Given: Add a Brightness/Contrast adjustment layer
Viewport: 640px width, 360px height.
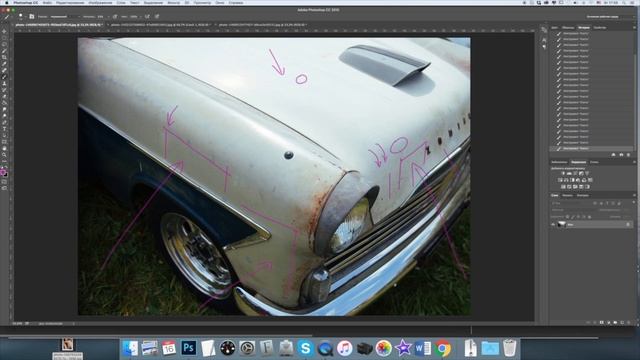Looking at the screenshot, I should point(564,173).
